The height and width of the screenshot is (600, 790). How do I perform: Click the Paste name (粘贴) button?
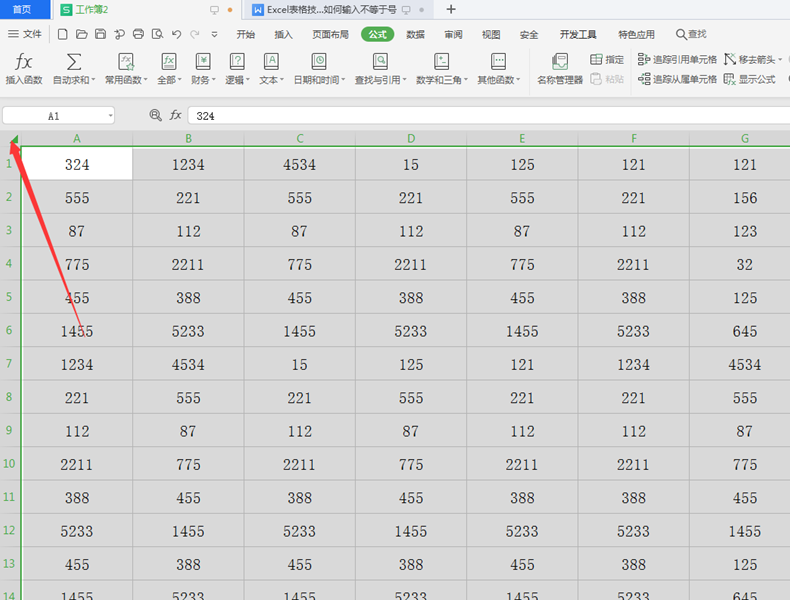tap(607, 79)
